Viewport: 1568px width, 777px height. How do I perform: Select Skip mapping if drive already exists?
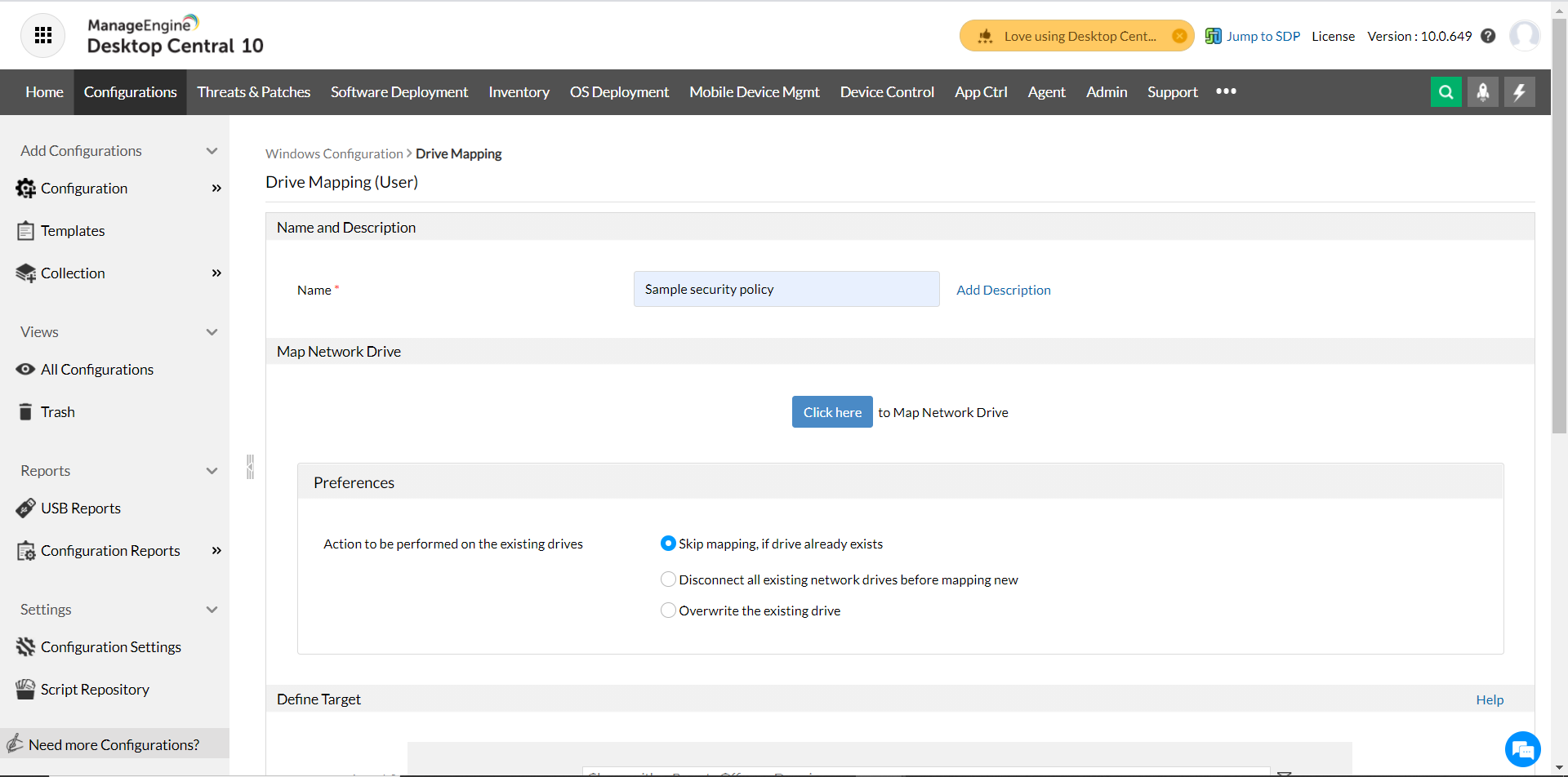[x=668, y=544]
